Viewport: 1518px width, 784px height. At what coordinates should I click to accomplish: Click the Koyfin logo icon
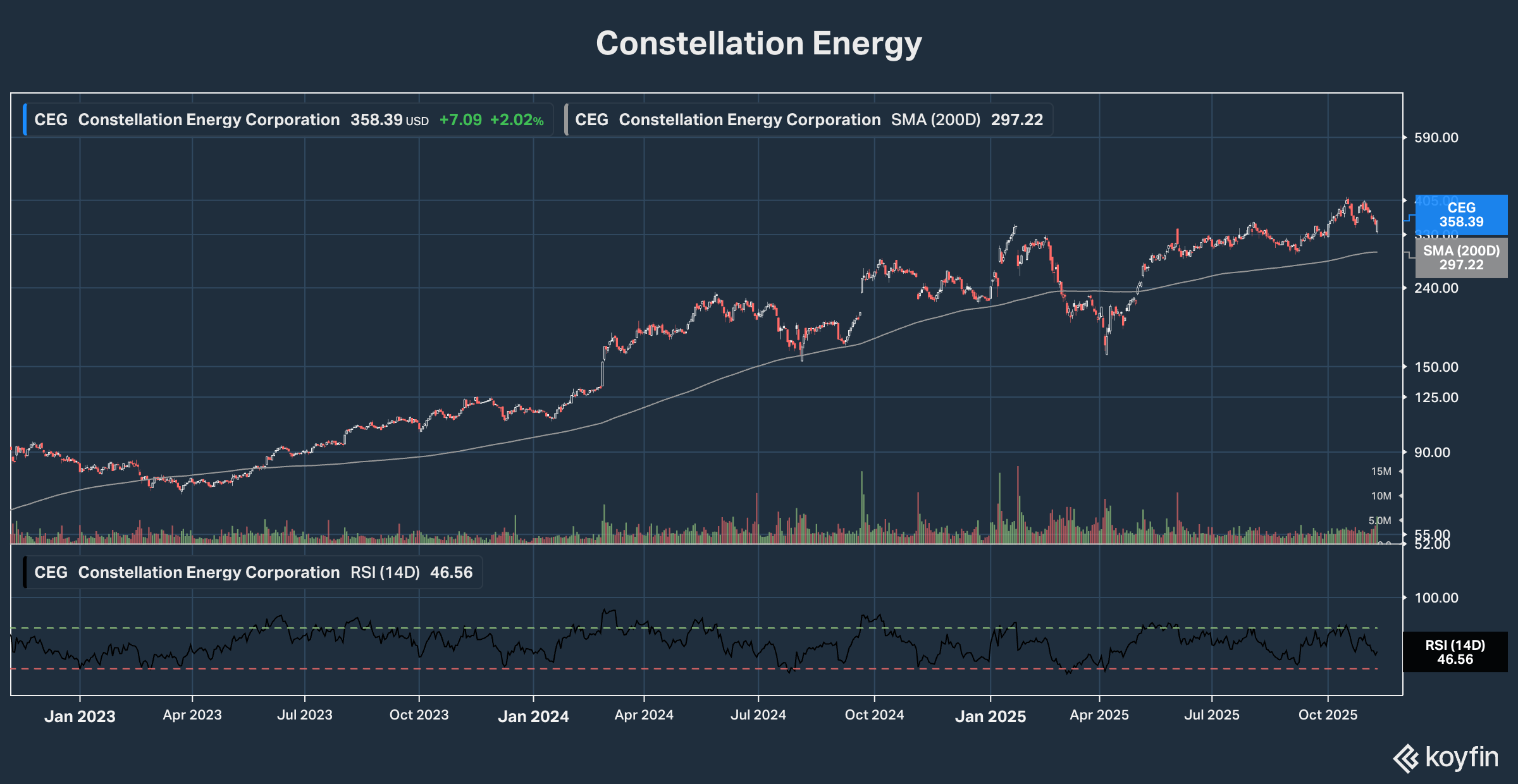click(1406, 758)
